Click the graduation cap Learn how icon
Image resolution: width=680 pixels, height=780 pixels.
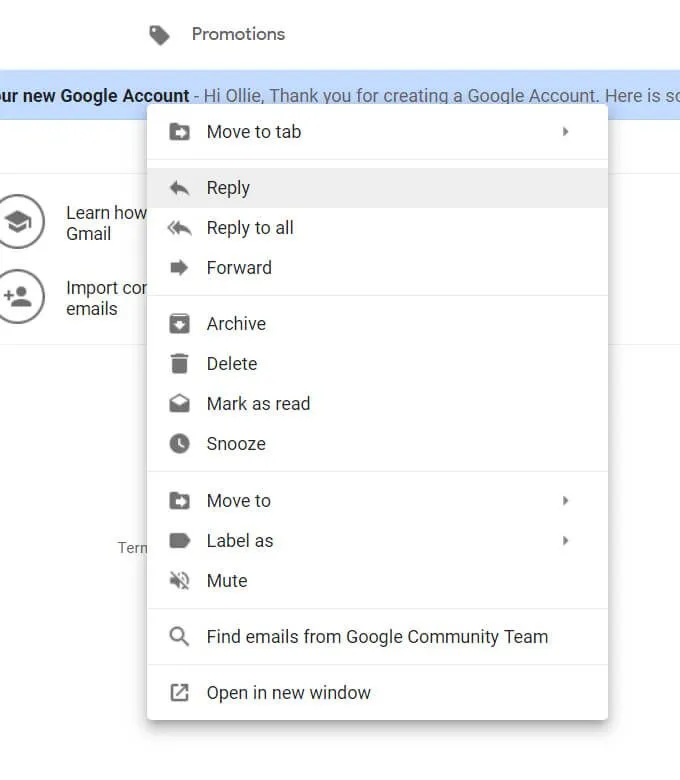[19, 221]
